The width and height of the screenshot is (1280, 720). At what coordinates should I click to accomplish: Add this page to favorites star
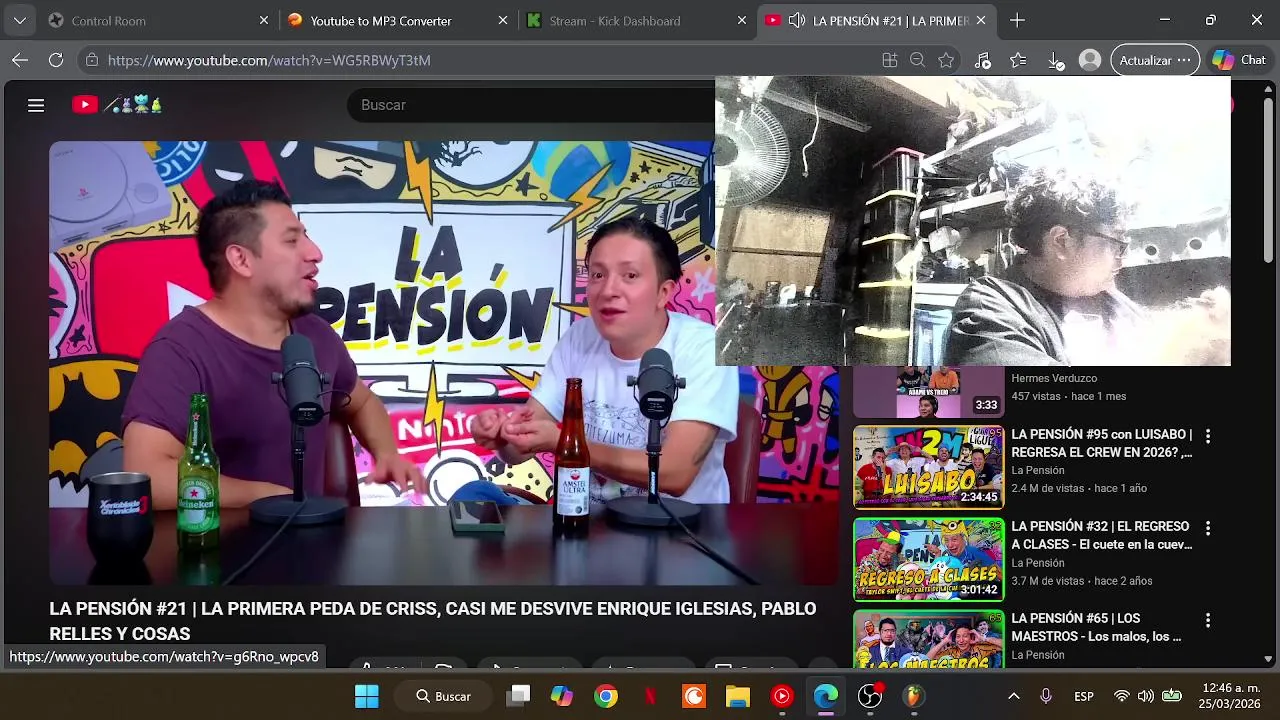pos(946,60)
